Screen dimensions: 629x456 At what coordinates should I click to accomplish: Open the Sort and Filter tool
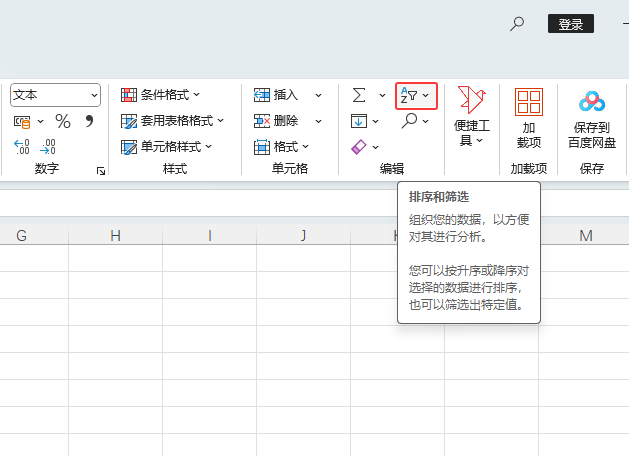416,95
